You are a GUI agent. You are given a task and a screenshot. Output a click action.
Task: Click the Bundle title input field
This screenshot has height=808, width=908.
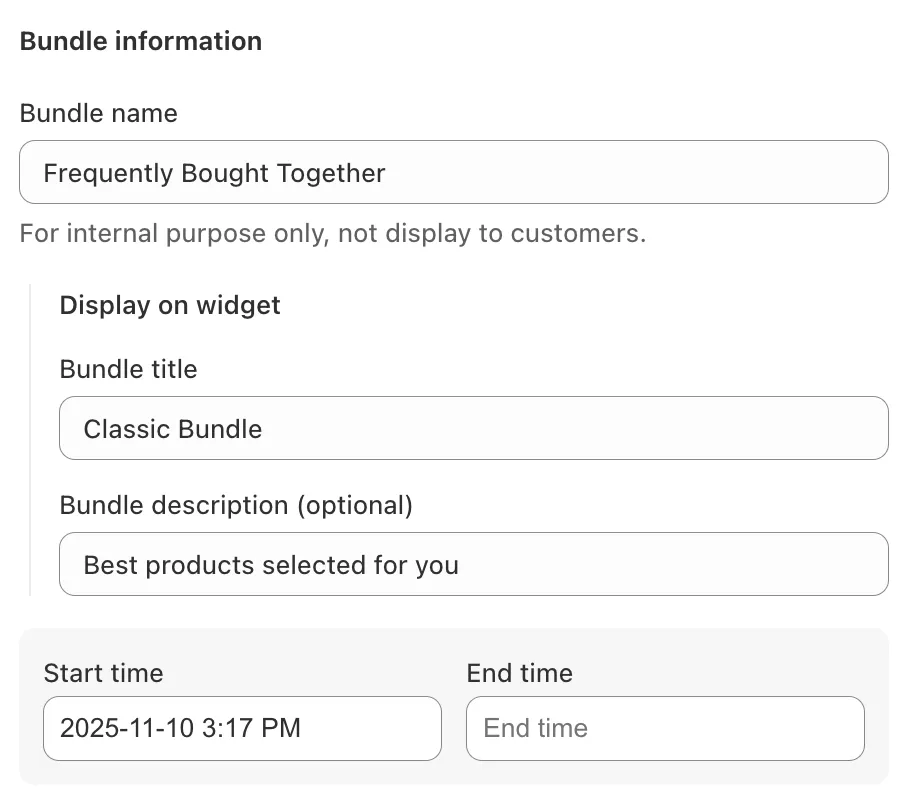pyautogui.click(x=473, y=428)
